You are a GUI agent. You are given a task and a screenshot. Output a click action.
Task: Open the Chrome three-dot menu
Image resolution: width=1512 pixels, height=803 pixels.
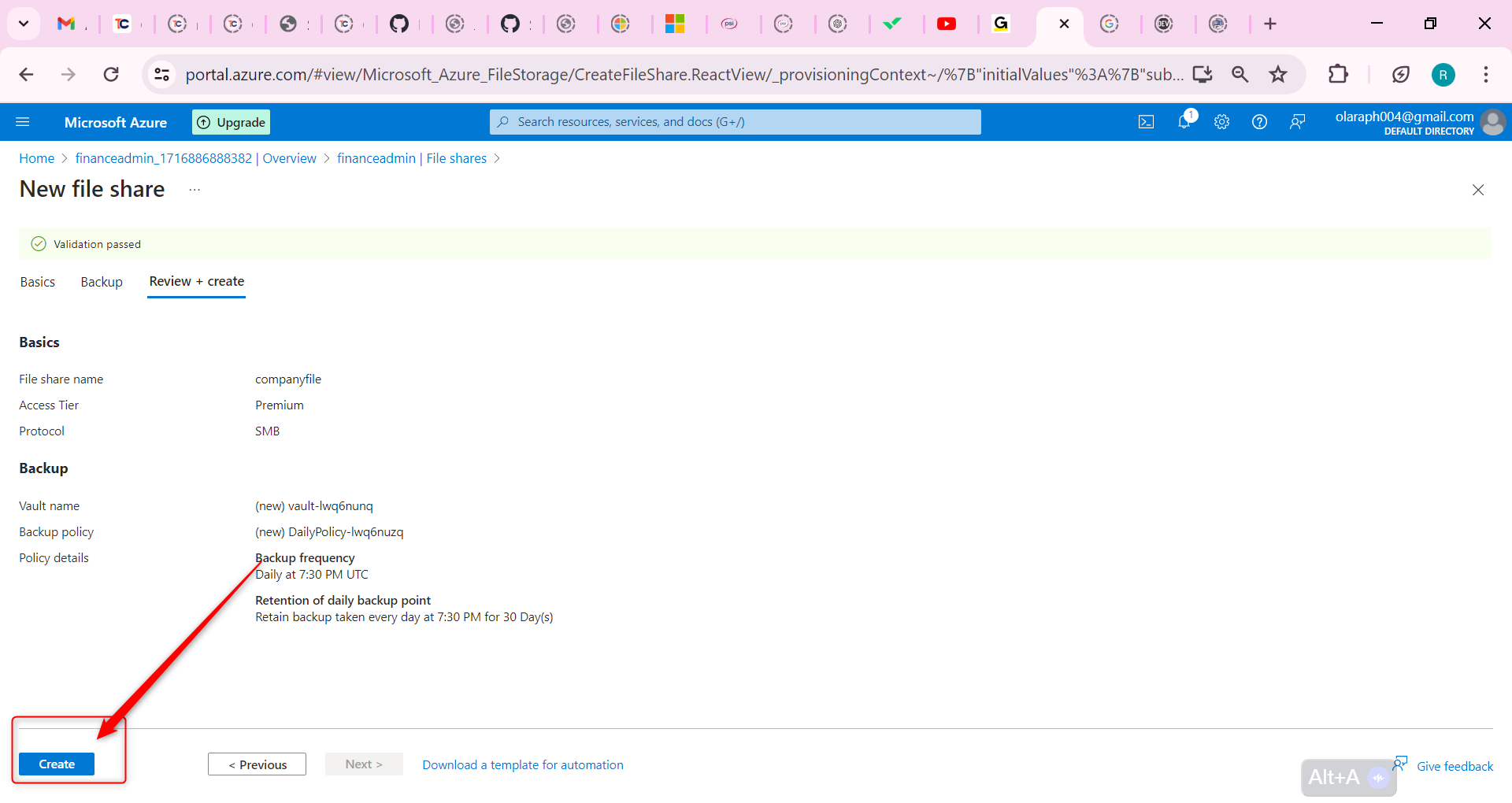point(1486,75)
